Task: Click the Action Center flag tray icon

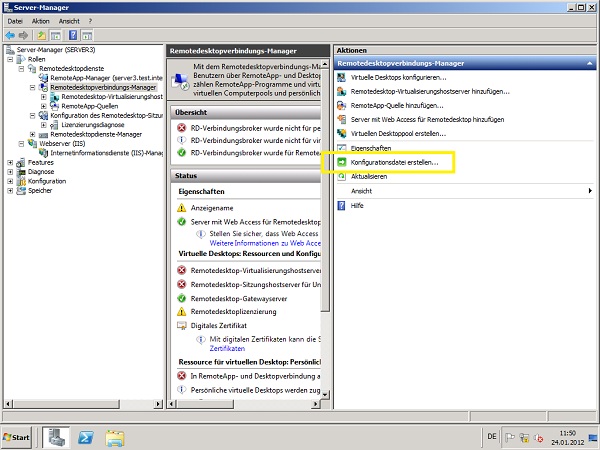Action: click(x=510, y=437)
